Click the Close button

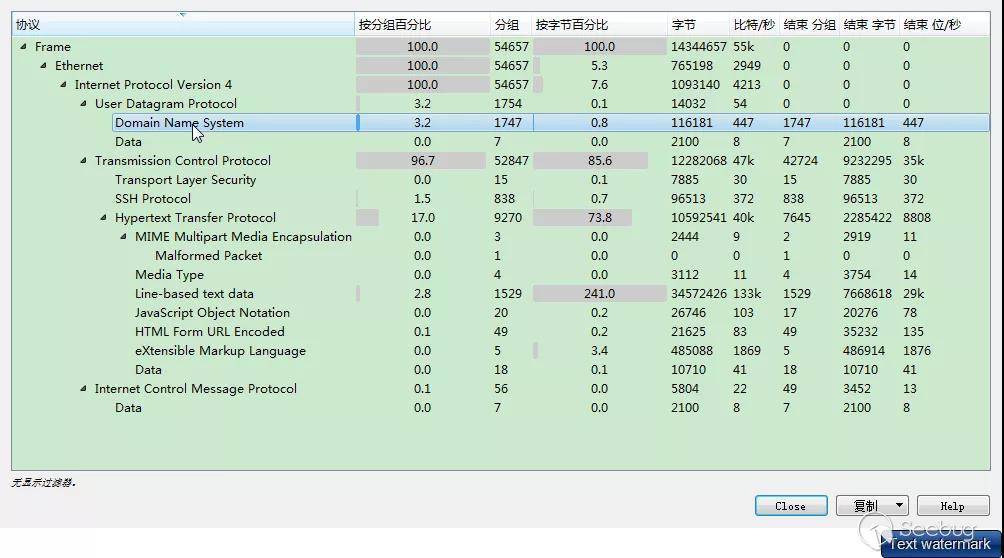pos(791,505)
